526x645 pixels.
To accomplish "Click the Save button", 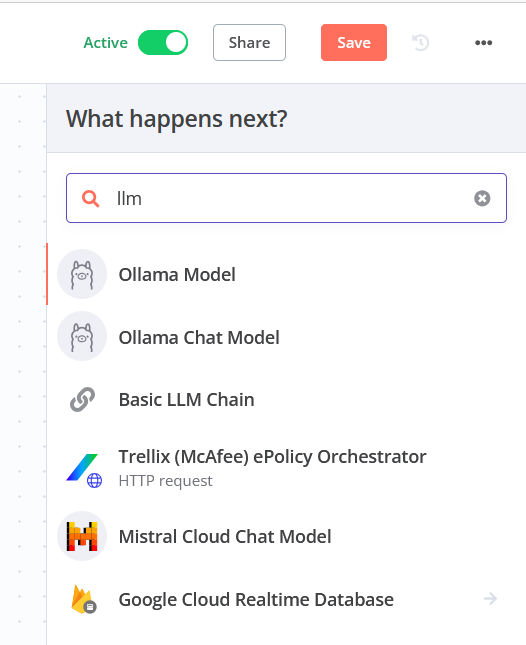I will (354, 42).
